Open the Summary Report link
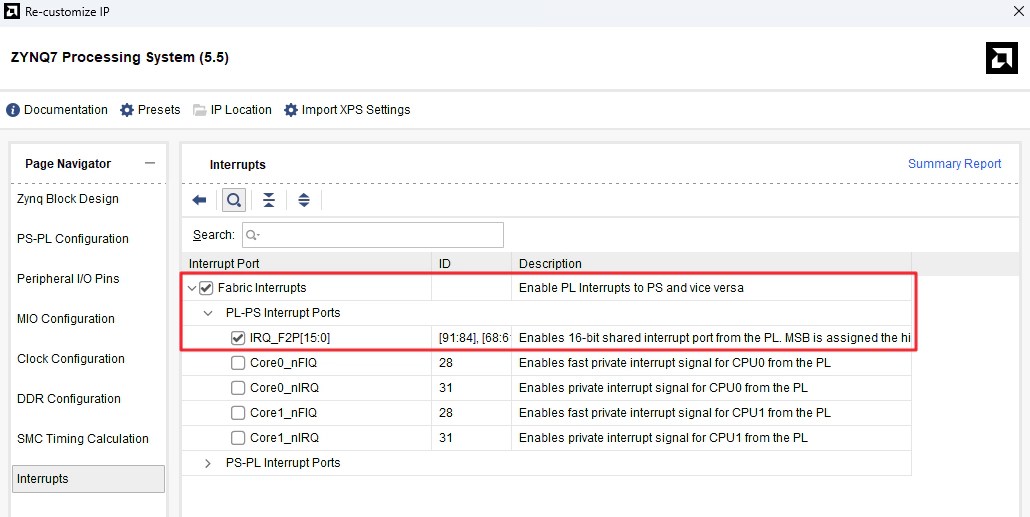Image resolution: width=1030 pixels, height=517 pixels. point(954,164)
